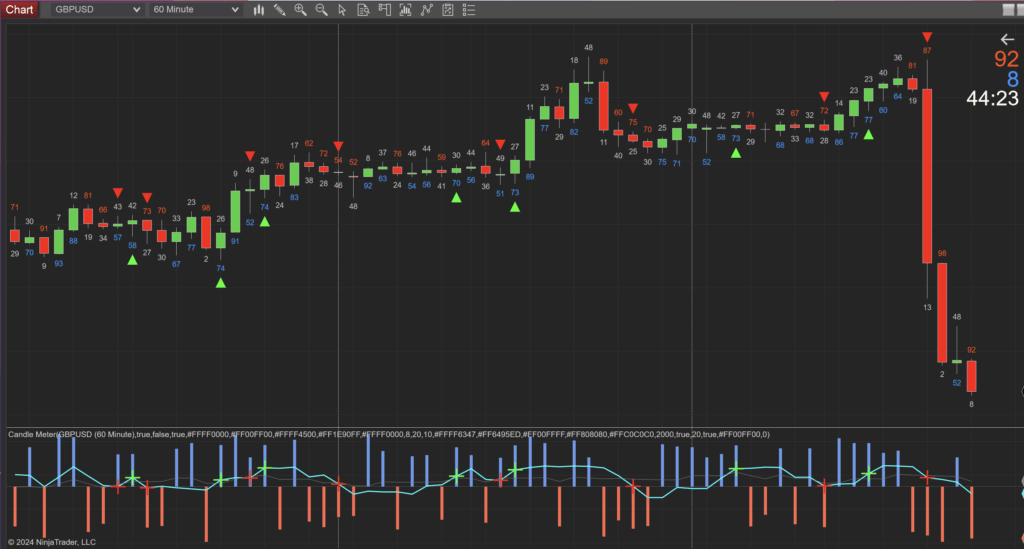Click the red Chart tab label
Screen dimensions: 1024x549
click(x=20, y=10)
